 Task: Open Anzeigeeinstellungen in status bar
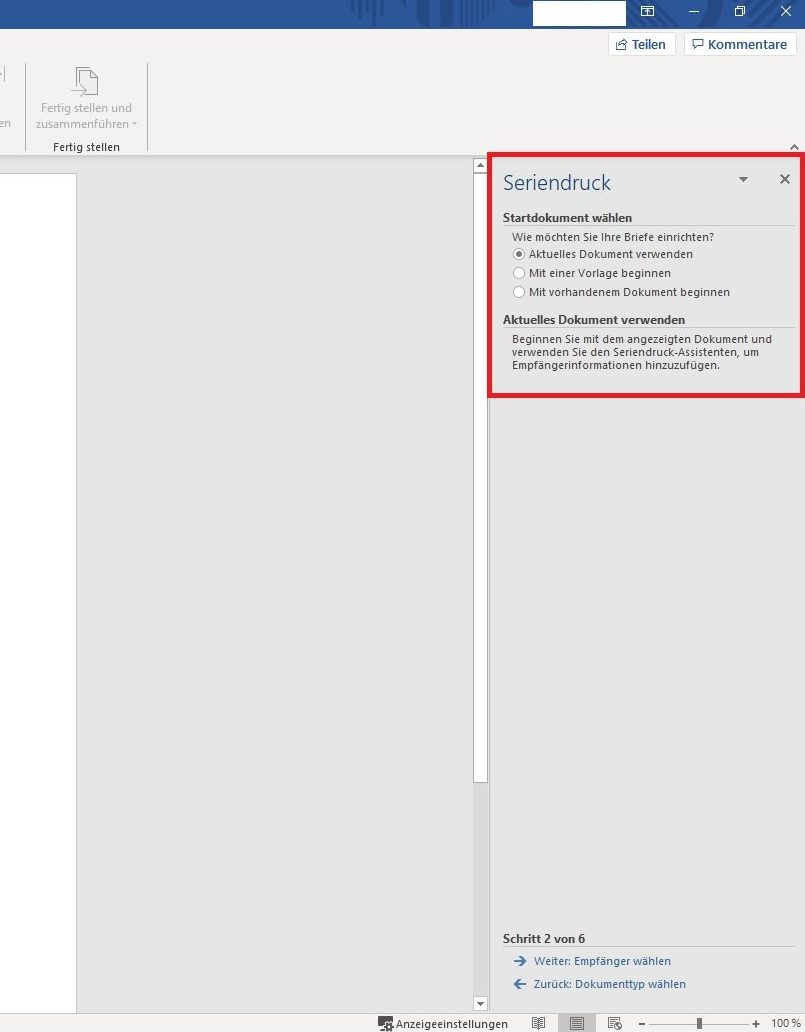pyautogui.click(x=443, y=1023)
